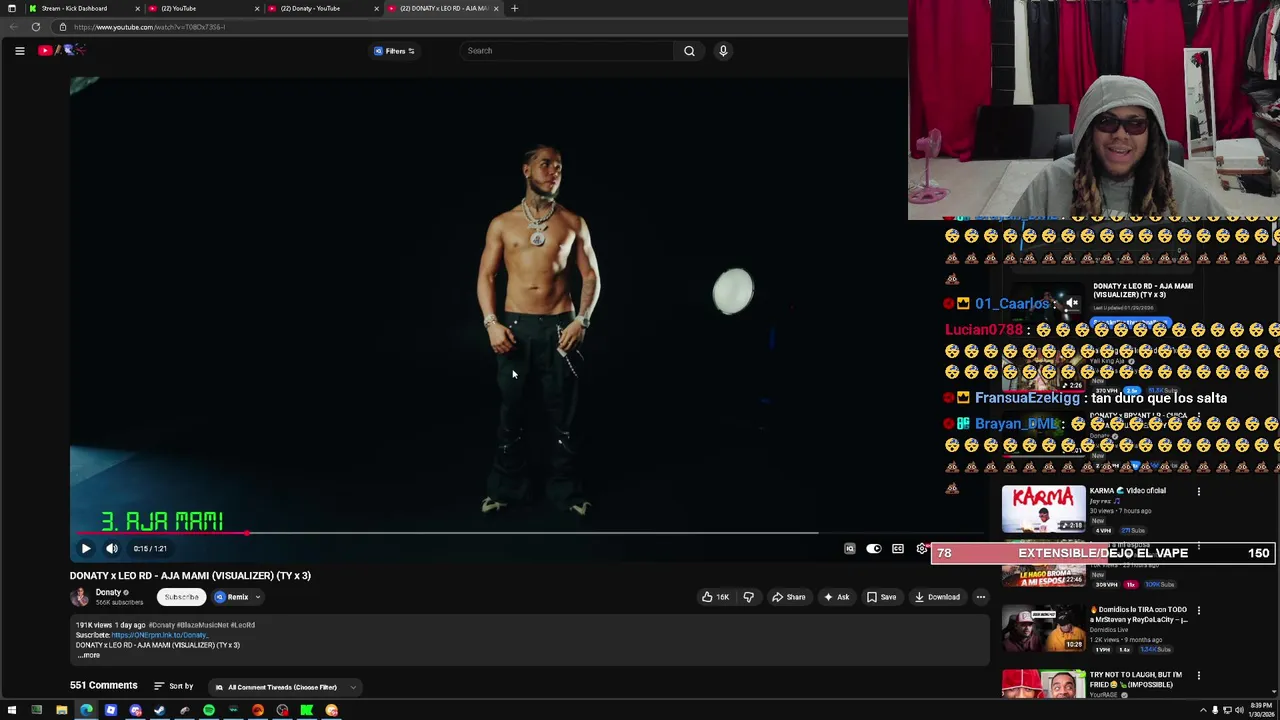
Task: Open the Donaty channel name link
Action: 108,592
